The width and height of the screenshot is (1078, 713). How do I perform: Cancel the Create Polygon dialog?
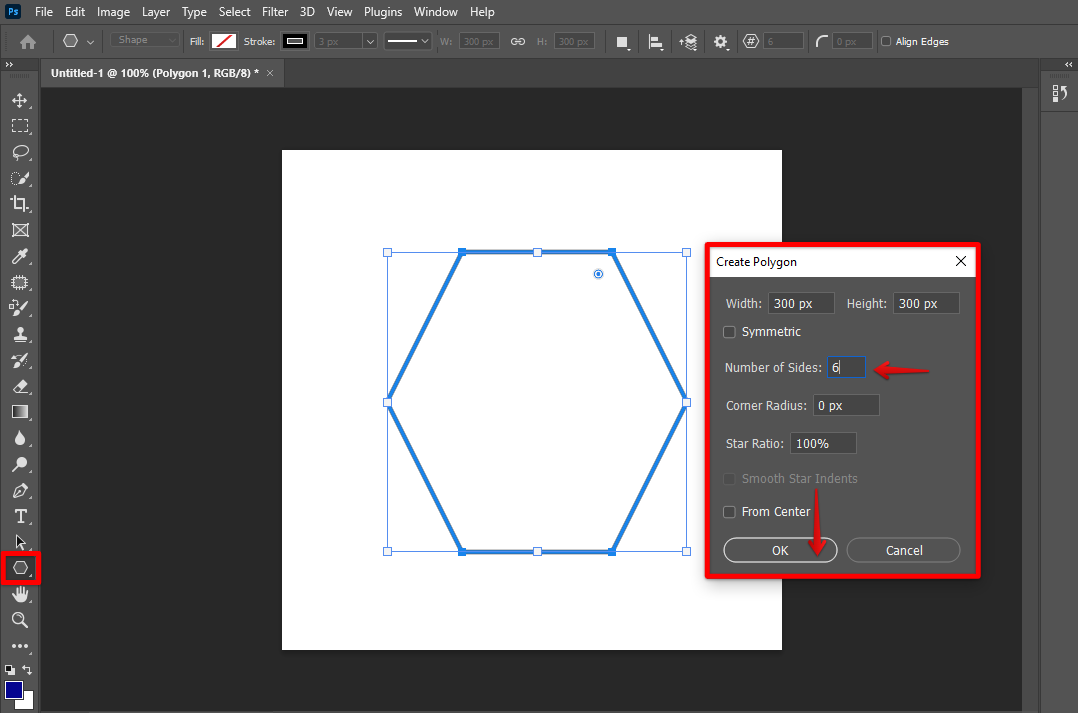(x=903, y=551)
